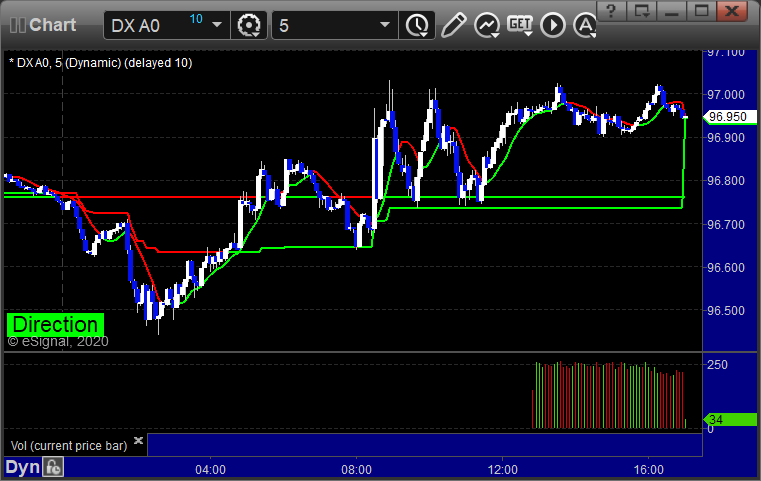
Task: Click the green 34 volume marker
Action: [730, 419]
